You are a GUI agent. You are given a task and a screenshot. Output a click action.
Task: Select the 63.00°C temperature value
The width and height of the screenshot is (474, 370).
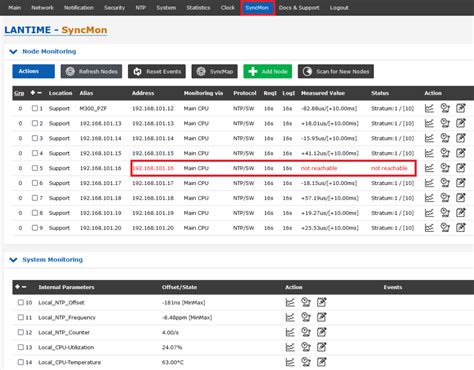tap(173, 362)
